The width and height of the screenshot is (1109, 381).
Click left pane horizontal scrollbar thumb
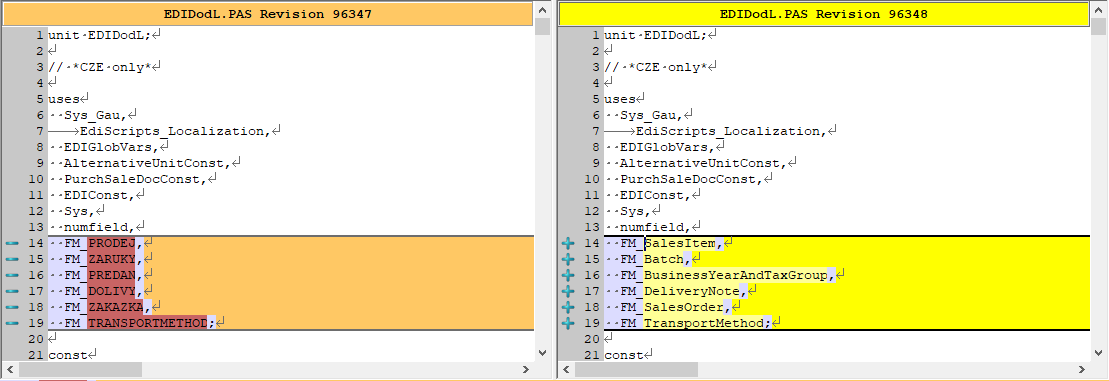coord(80,369)
